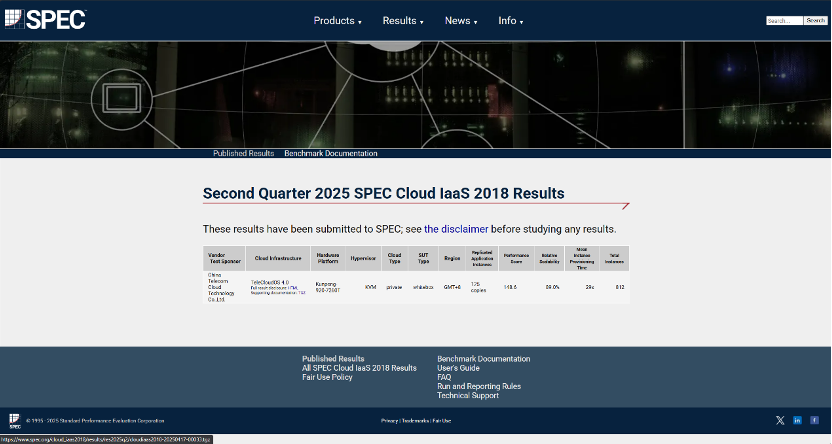The image size is (832, 444).
Task: Expand the Info dropdown menu
Action: click(510, 21)
